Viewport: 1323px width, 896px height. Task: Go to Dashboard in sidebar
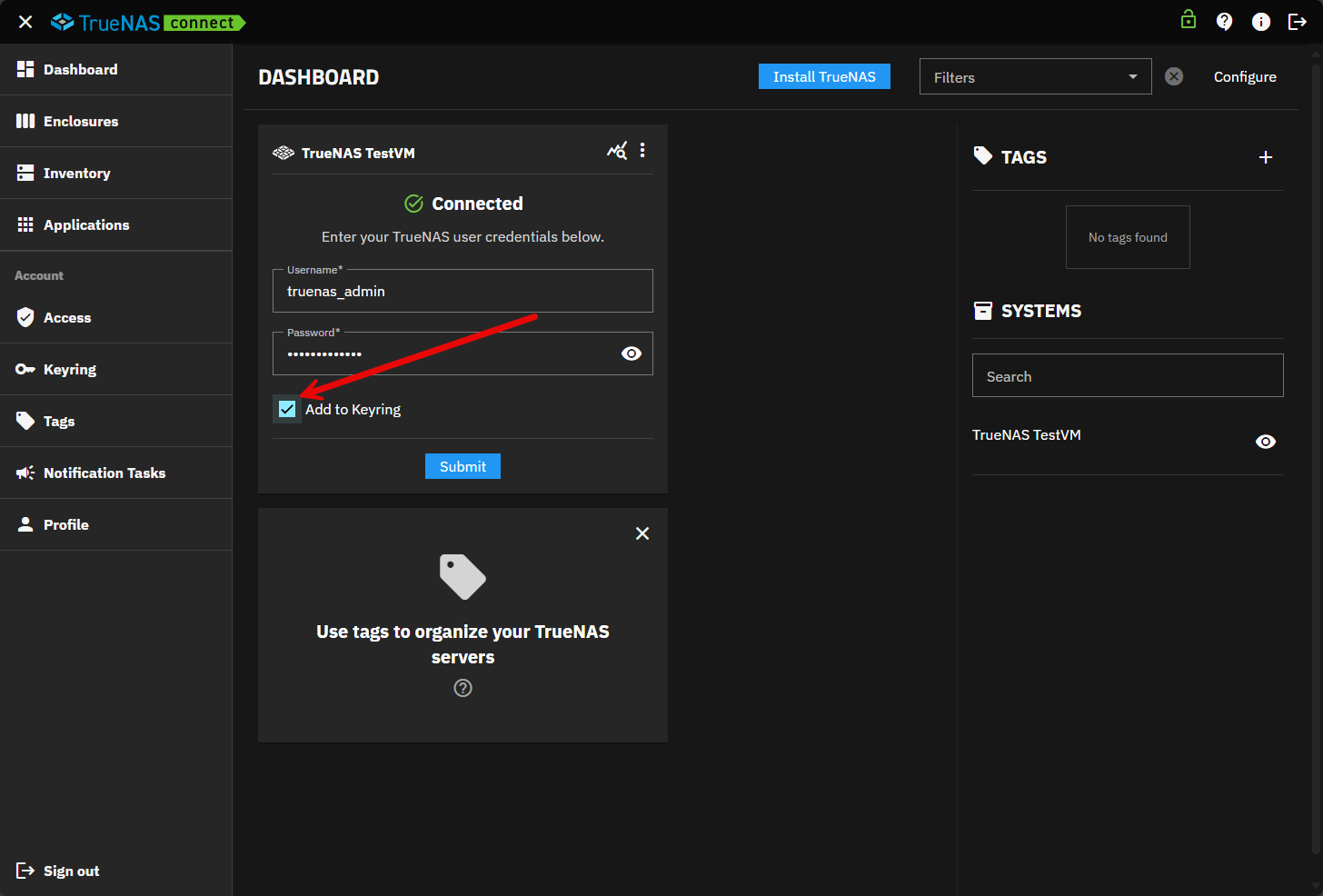[x=116, y=69]
